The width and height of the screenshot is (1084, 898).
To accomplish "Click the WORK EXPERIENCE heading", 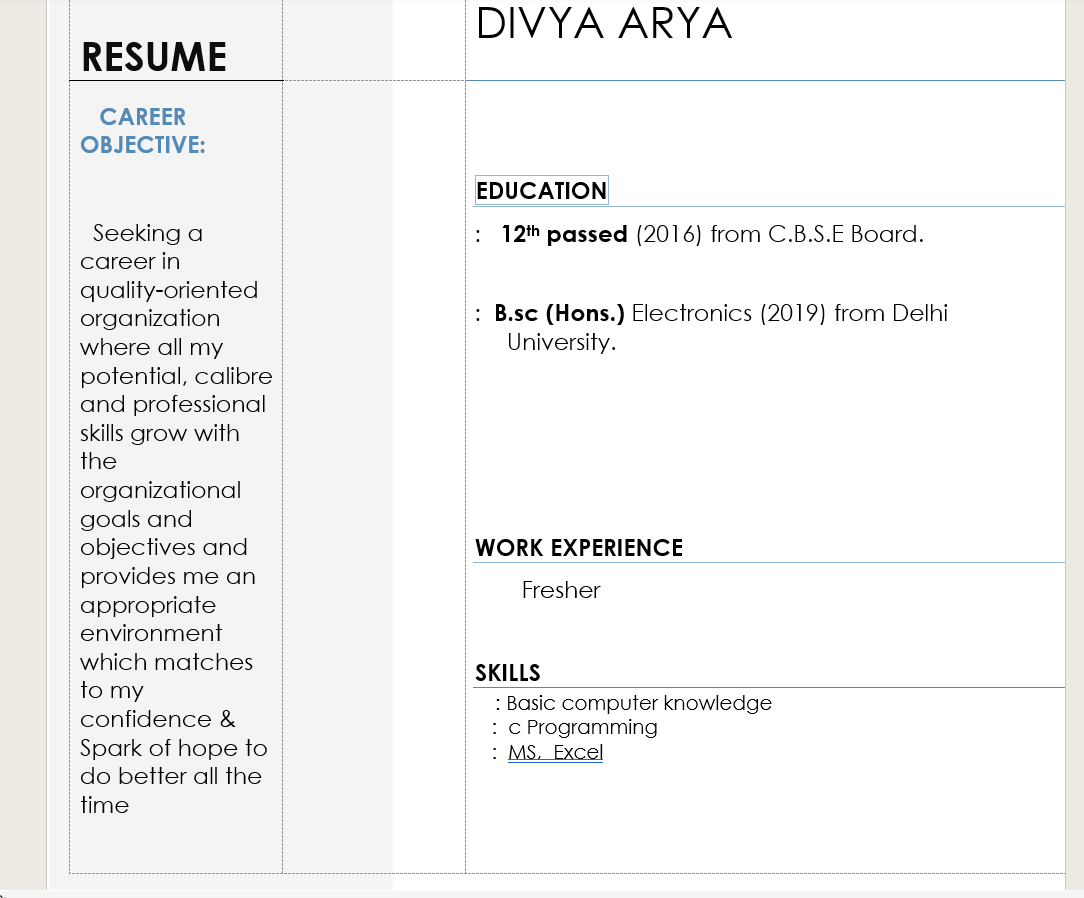I will point(579,548).
